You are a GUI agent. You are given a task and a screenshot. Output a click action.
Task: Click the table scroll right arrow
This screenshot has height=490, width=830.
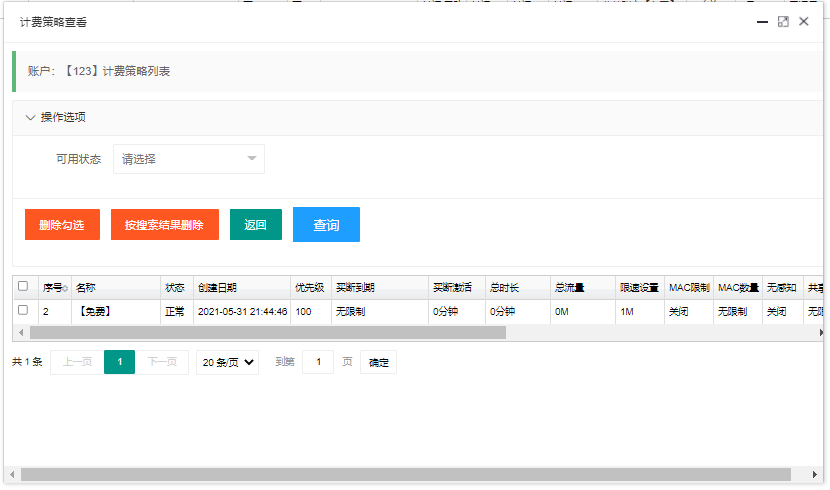820,333
